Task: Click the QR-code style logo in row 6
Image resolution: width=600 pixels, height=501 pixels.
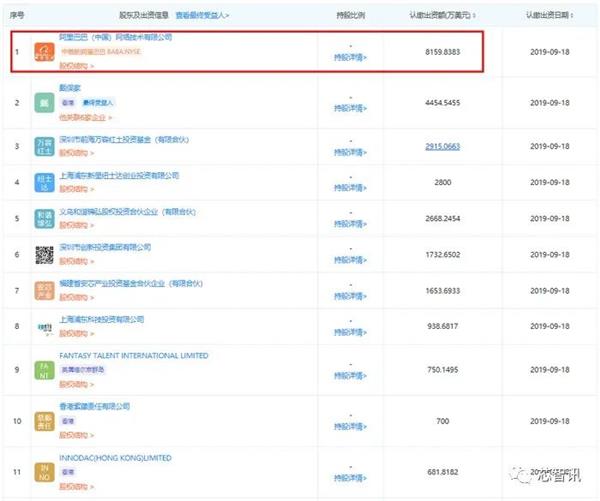Action: 44,255
